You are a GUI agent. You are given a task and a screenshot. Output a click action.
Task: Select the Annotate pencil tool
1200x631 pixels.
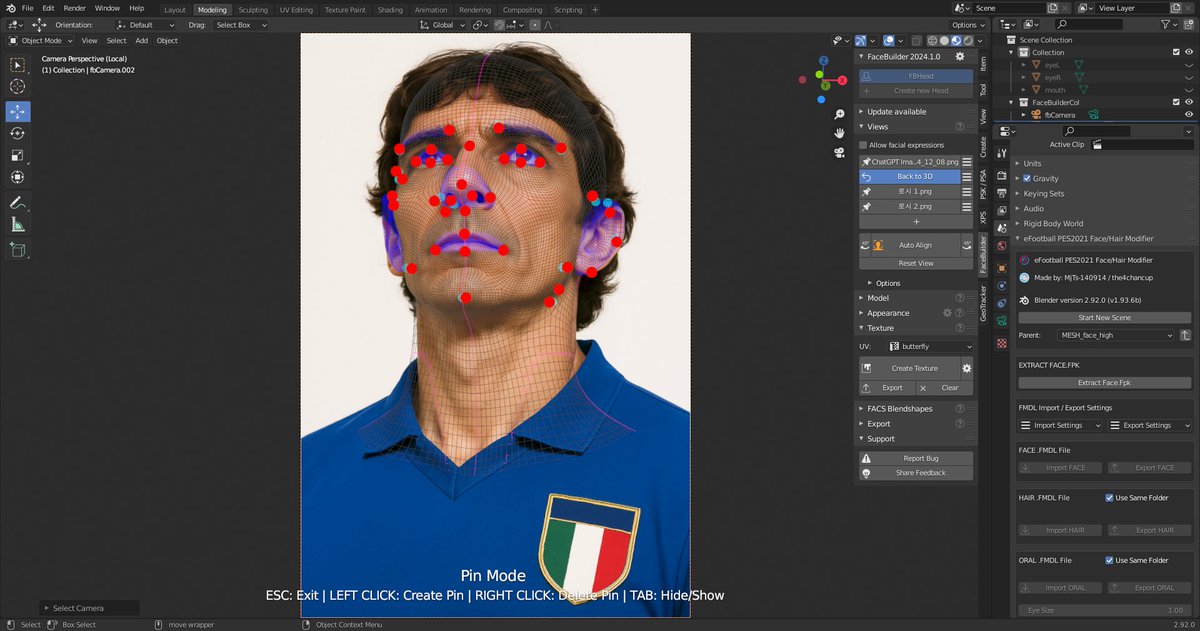point(18,202)
